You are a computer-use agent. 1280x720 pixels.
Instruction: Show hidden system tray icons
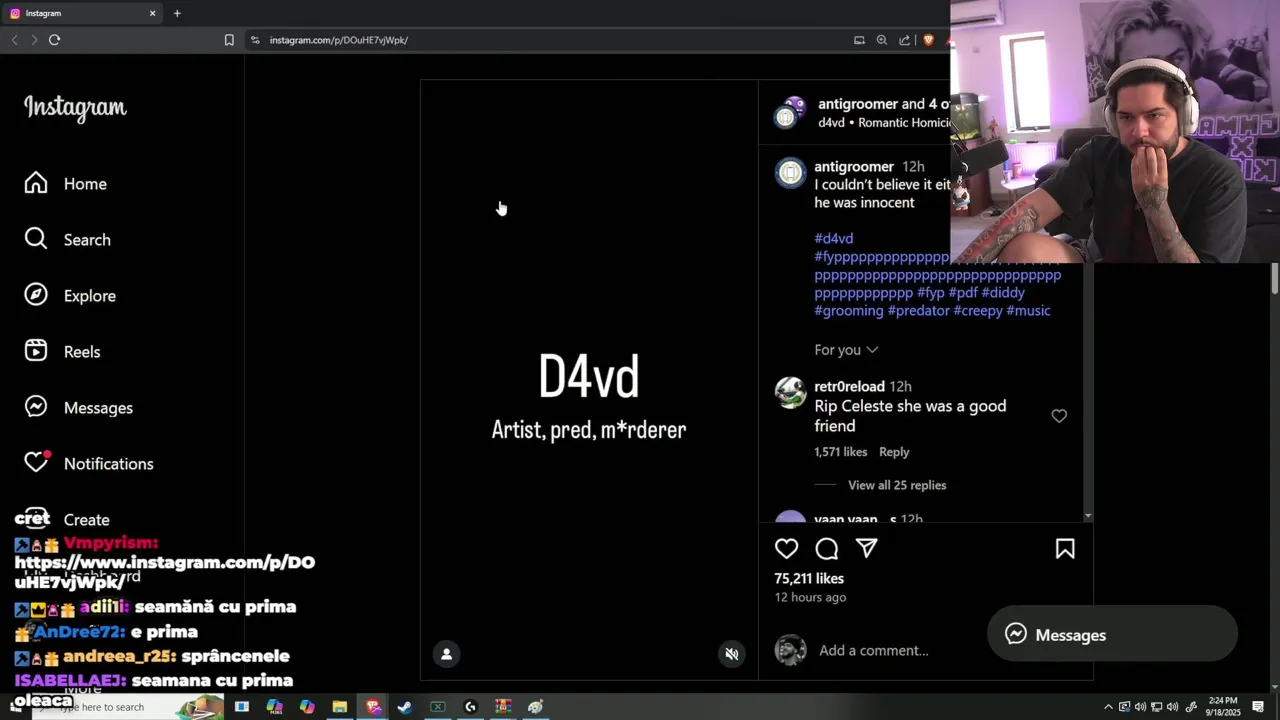[1107, 707]
